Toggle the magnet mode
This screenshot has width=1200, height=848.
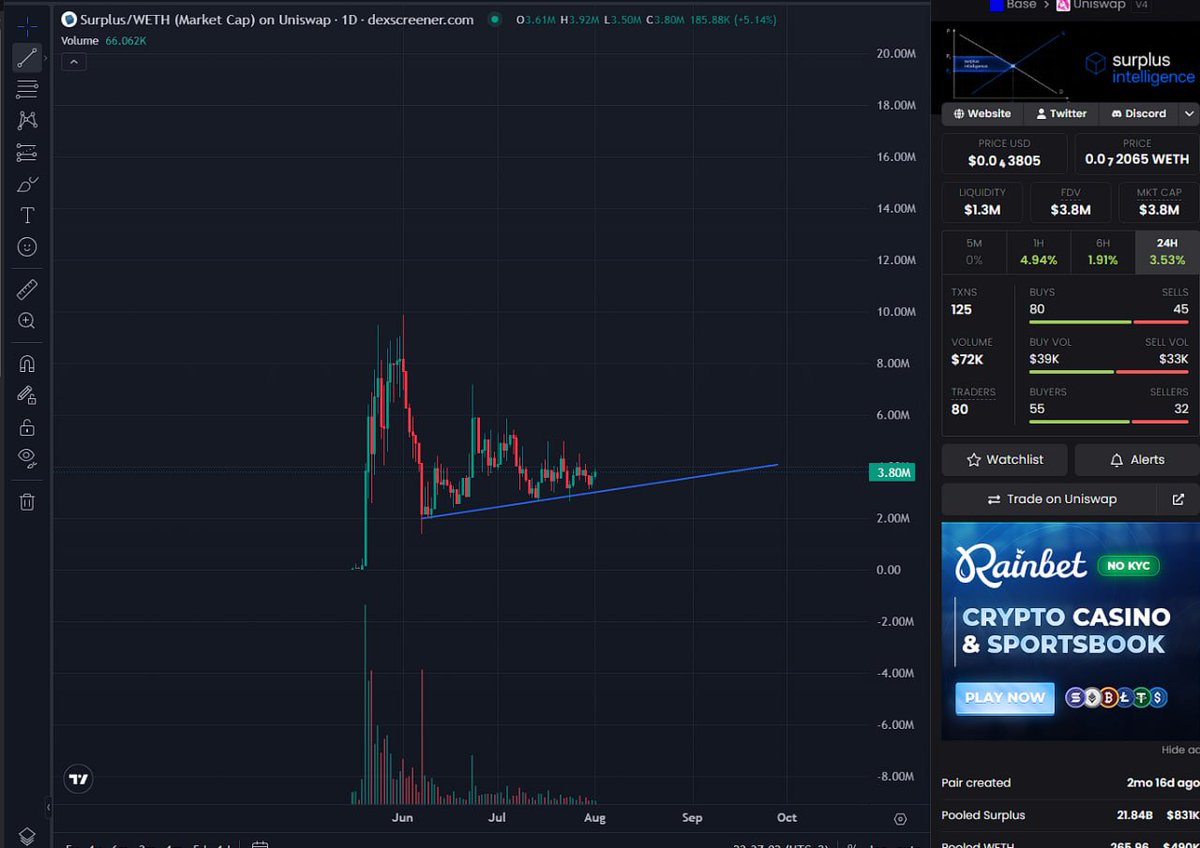coord(27,364)
